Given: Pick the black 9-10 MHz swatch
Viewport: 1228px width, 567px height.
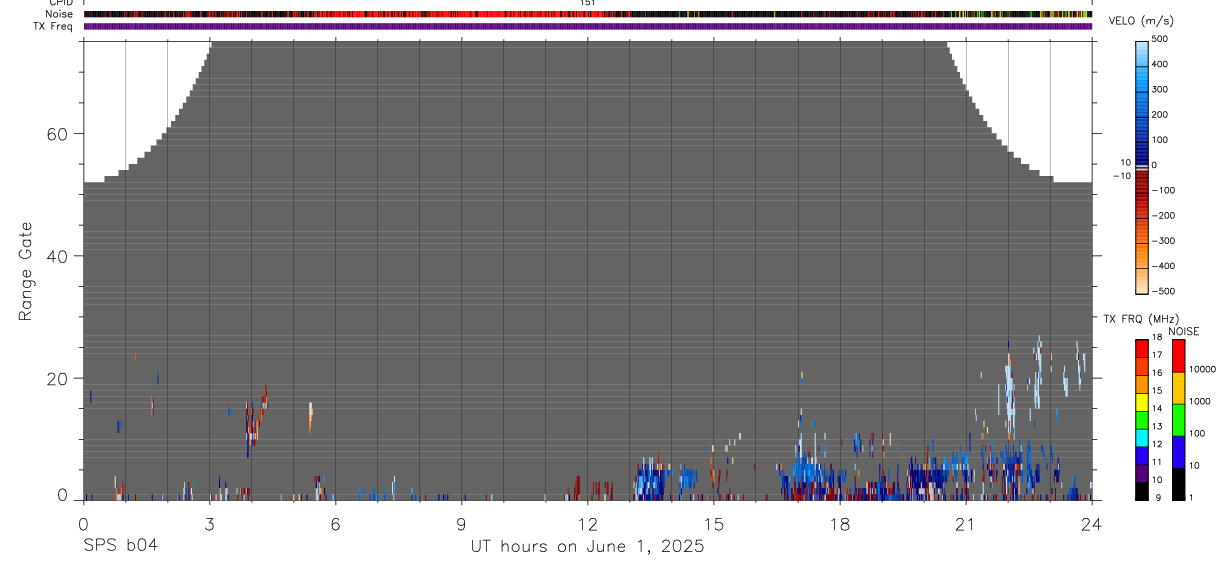Looking at the screenshot, I should [1142, 491].
